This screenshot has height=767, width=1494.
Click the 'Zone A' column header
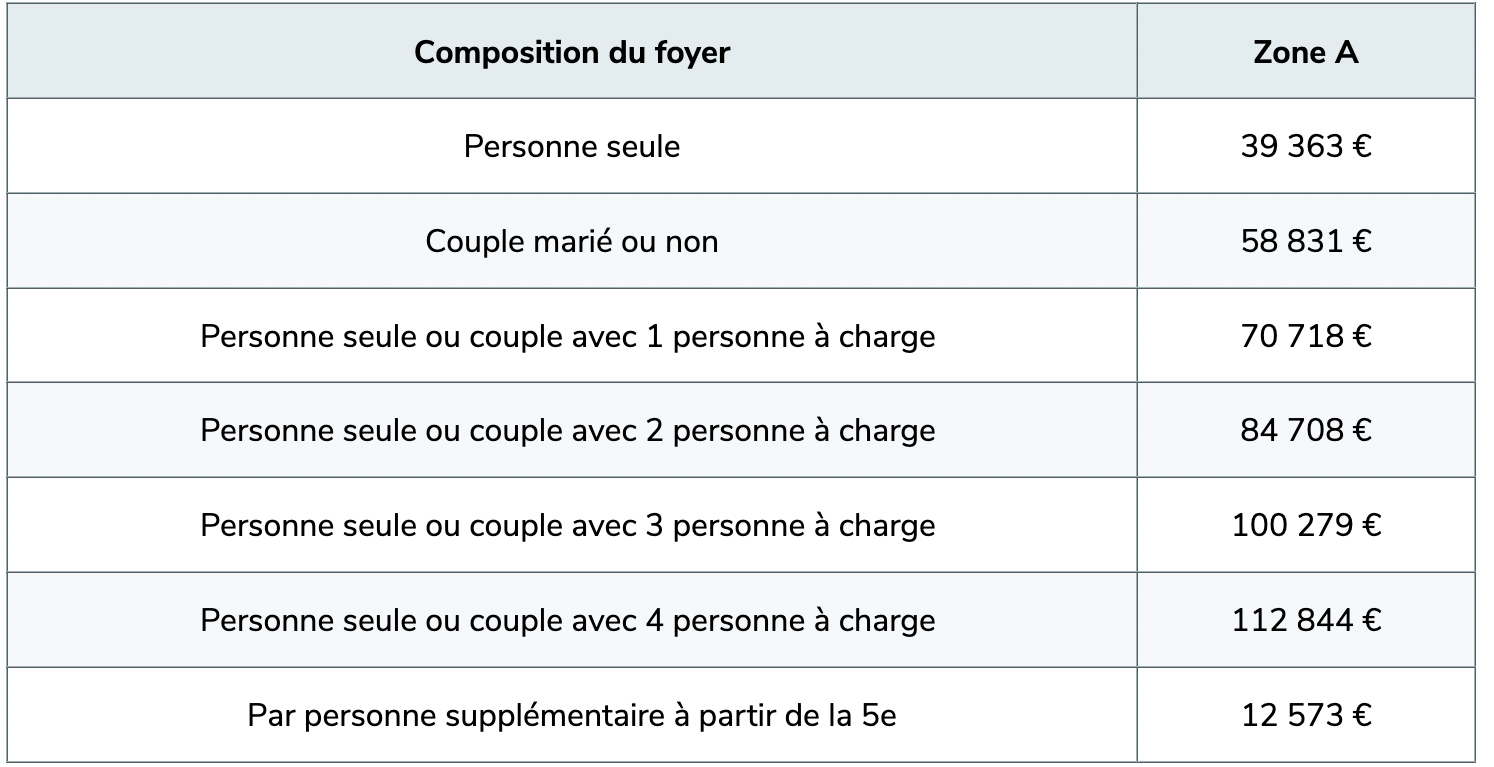(x=1305, y=52)
